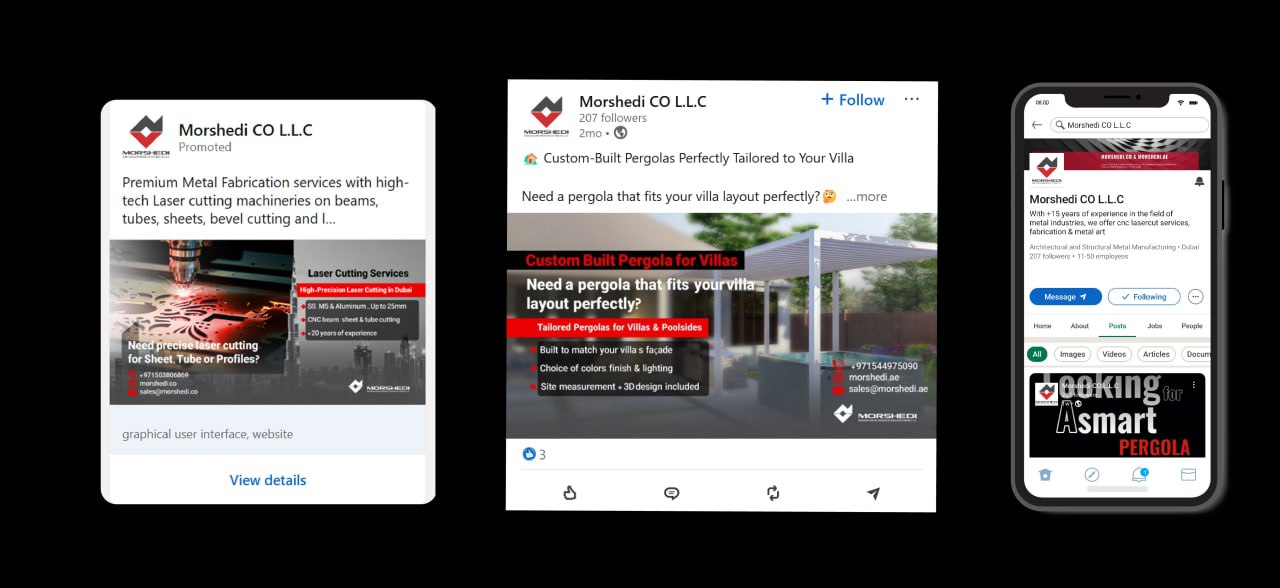Viewport: 1280px width, 588px height.
Task: Open the compass discover icon in the bottom bar
Action: (1092, 474)
